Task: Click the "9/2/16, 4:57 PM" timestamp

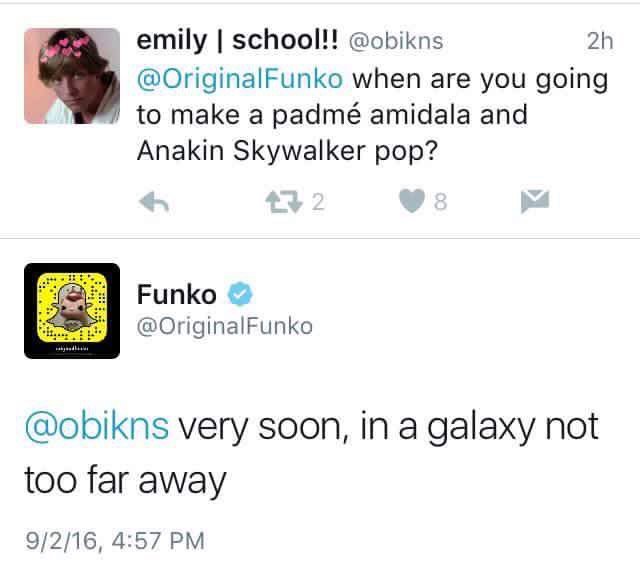Action: click(114, 541)
